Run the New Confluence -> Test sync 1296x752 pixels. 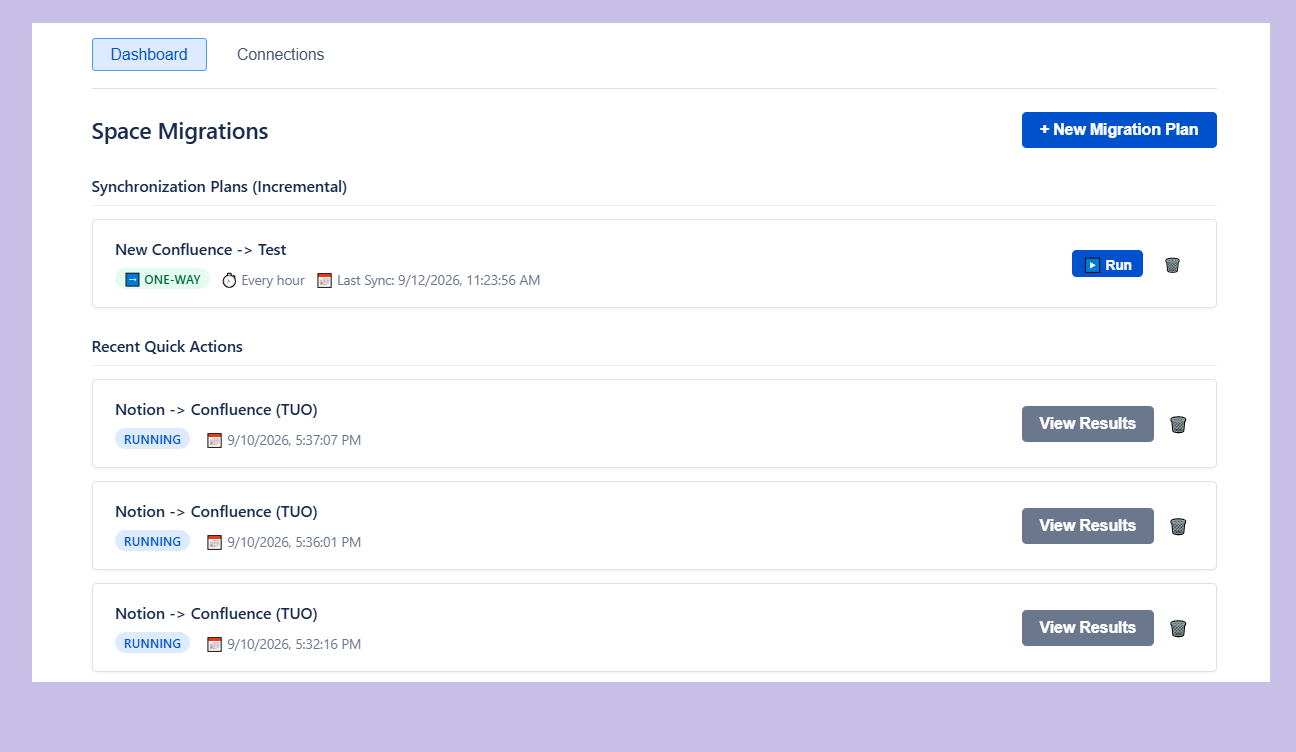[1107, 264]
